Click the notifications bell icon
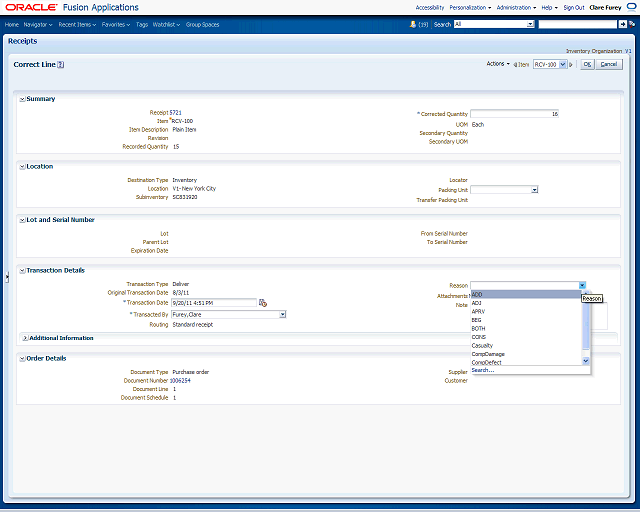Screen dimensions: 640x512 pyautogui.click(x=410, y=23)
